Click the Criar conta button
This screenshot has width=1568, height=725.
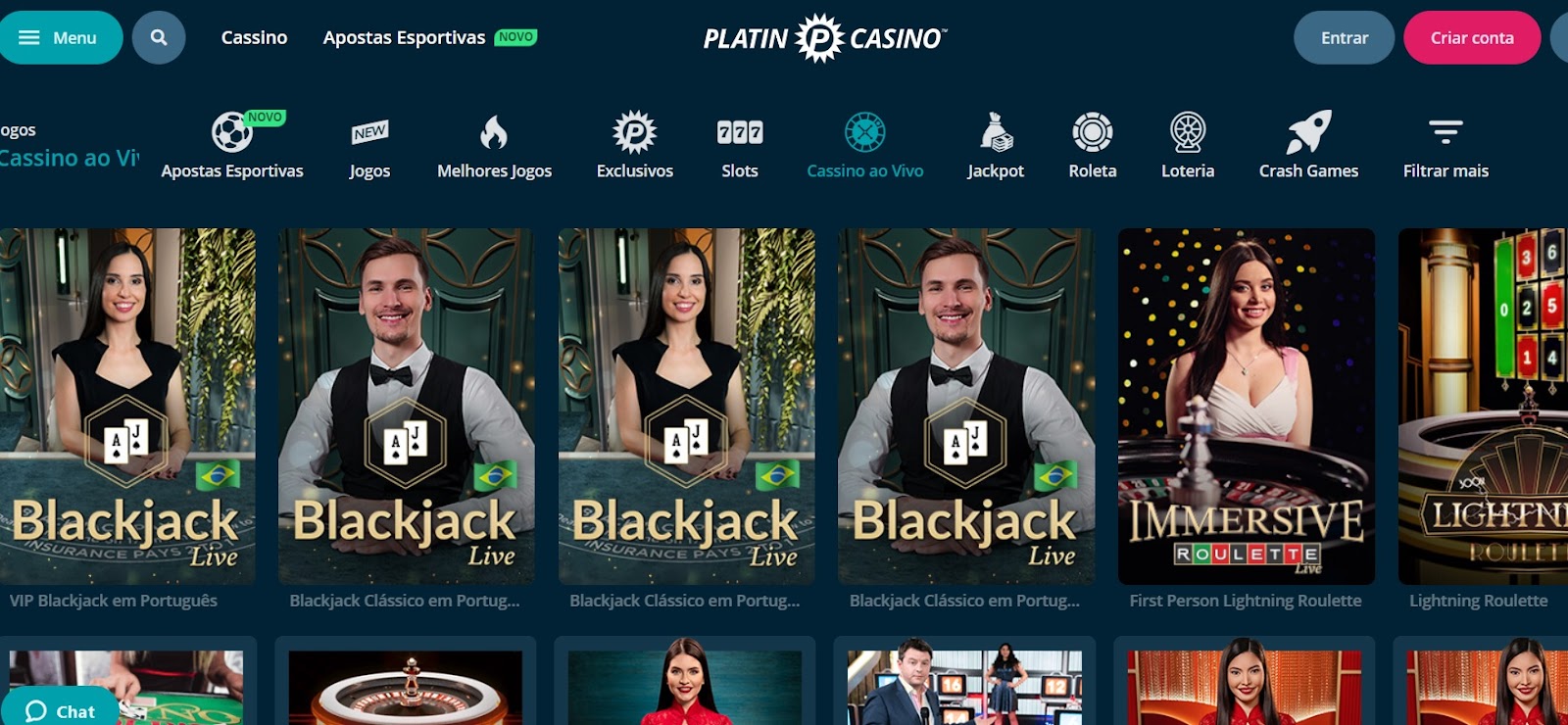pos(1472,37)
